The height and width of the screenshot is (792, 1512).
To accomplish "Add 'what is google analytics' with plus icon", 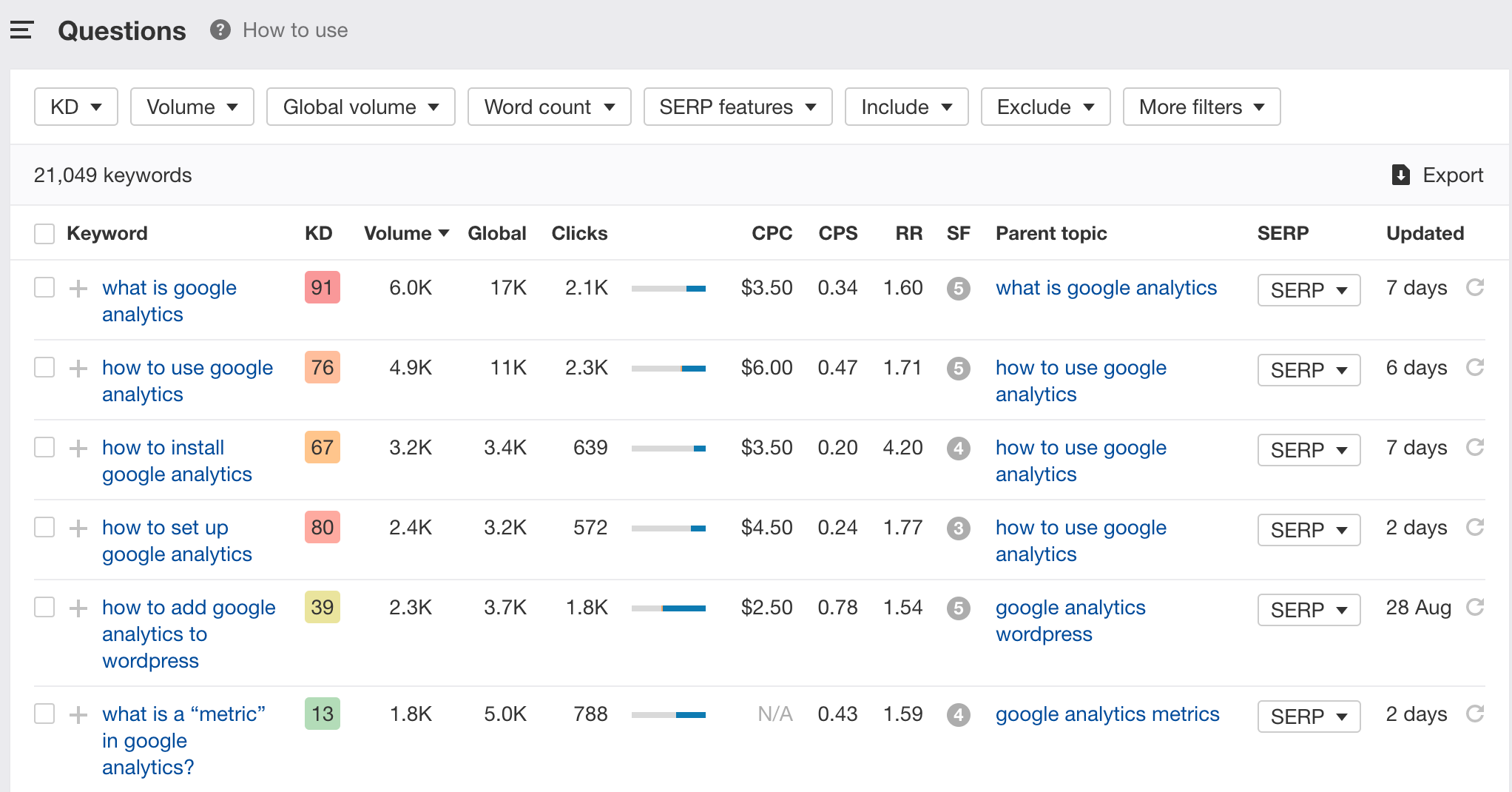I will click(x=78, y=288).
